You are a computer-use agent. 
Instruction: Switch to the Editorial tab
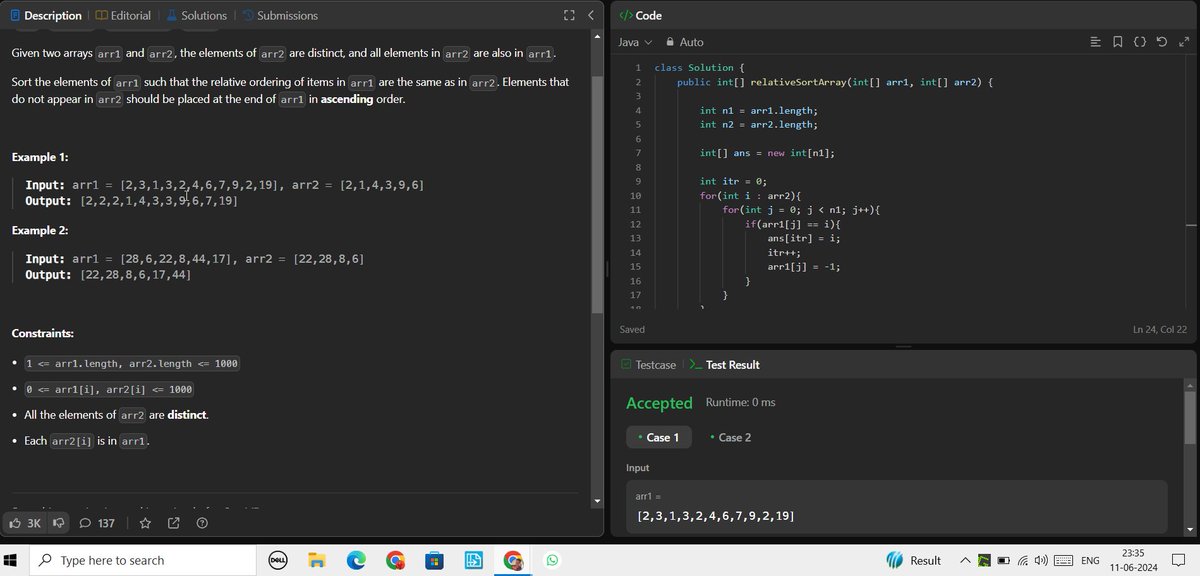[124, 15]
